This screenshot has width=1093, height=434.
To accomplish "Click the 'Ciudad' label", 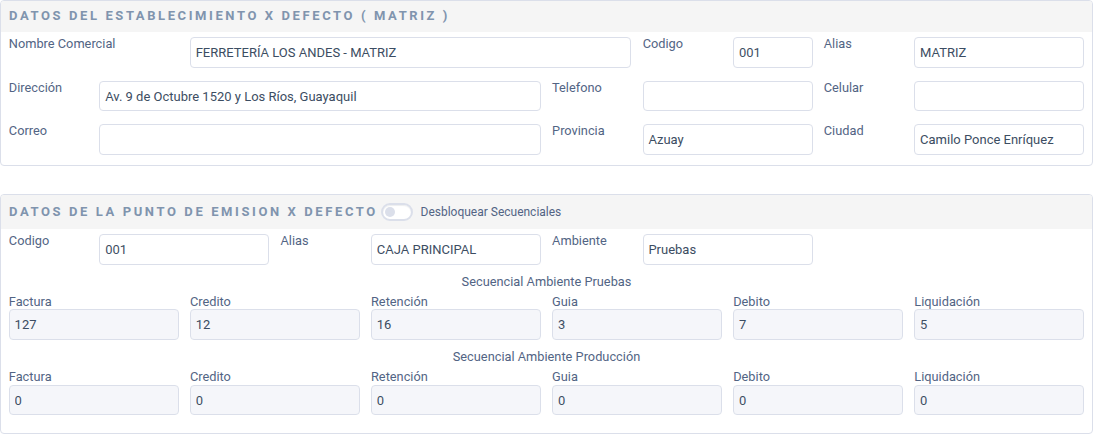I will tap(843, 131).
